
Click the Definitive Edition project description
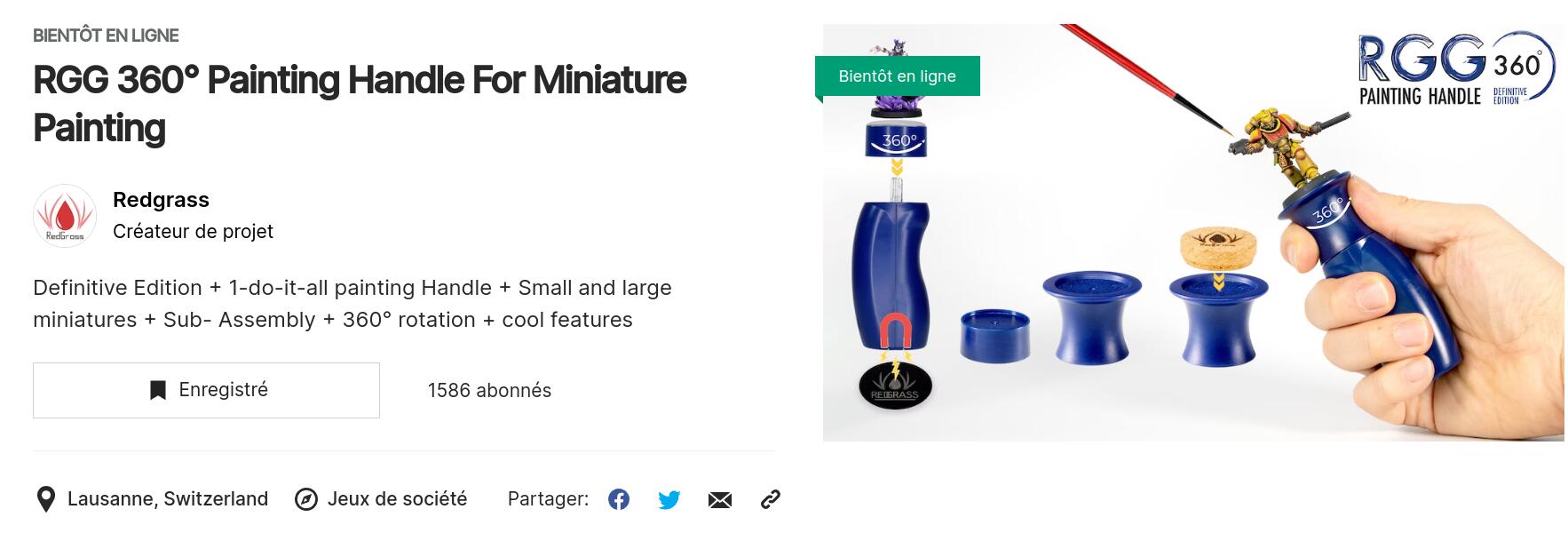[352, 304]
